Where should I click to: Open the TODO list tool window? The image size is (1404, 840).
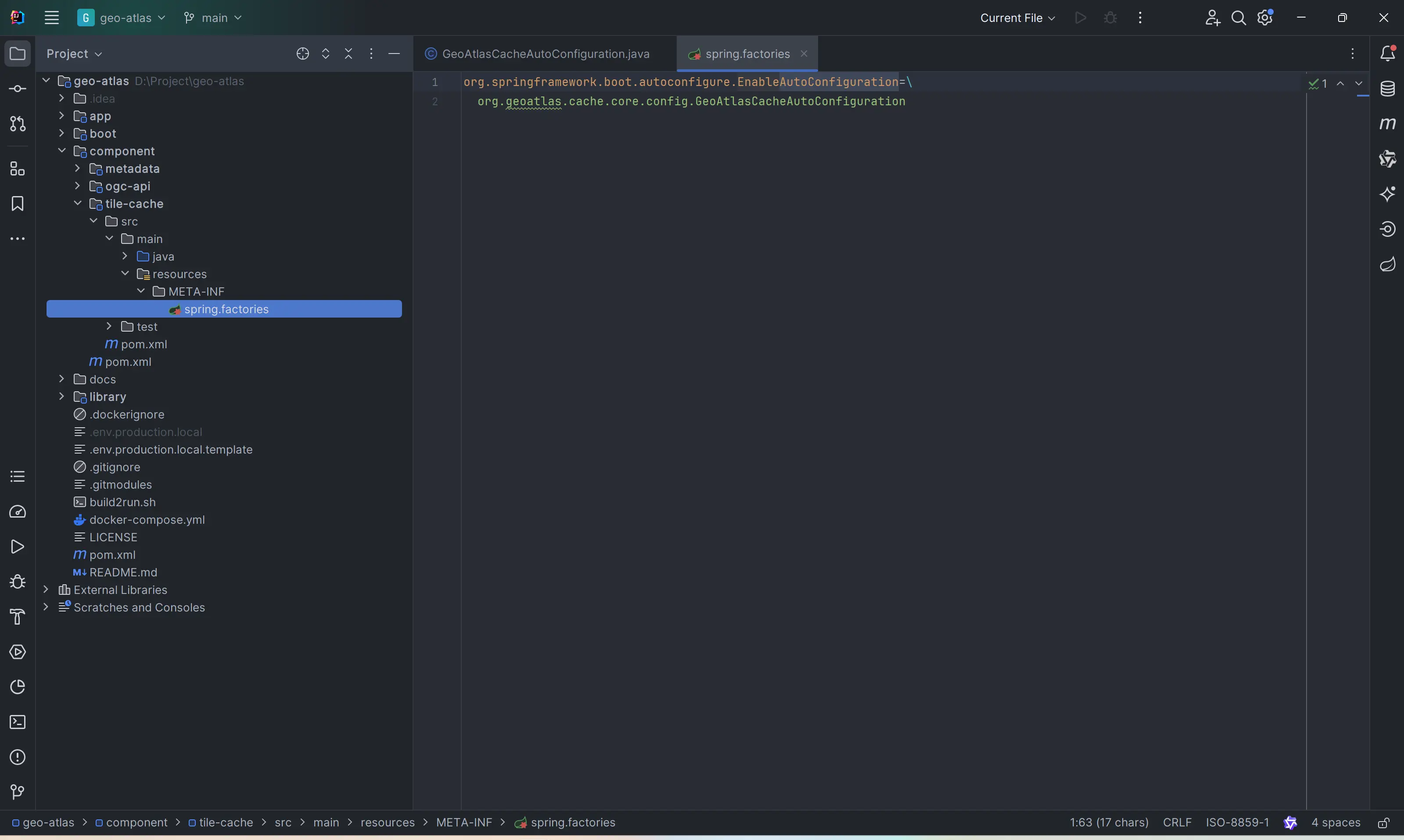[18, 477]
